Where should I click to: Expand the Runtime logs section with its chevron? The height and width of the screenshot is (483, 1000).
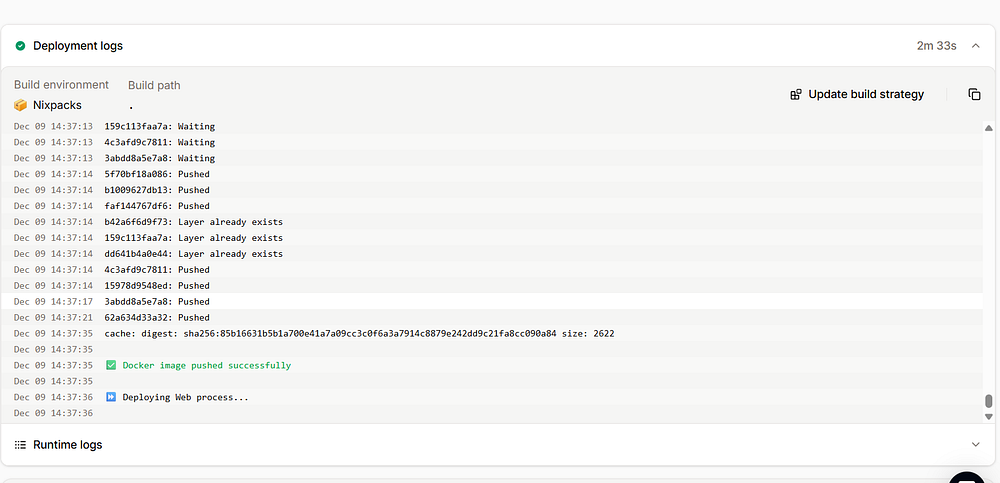(x=976, y=444)
